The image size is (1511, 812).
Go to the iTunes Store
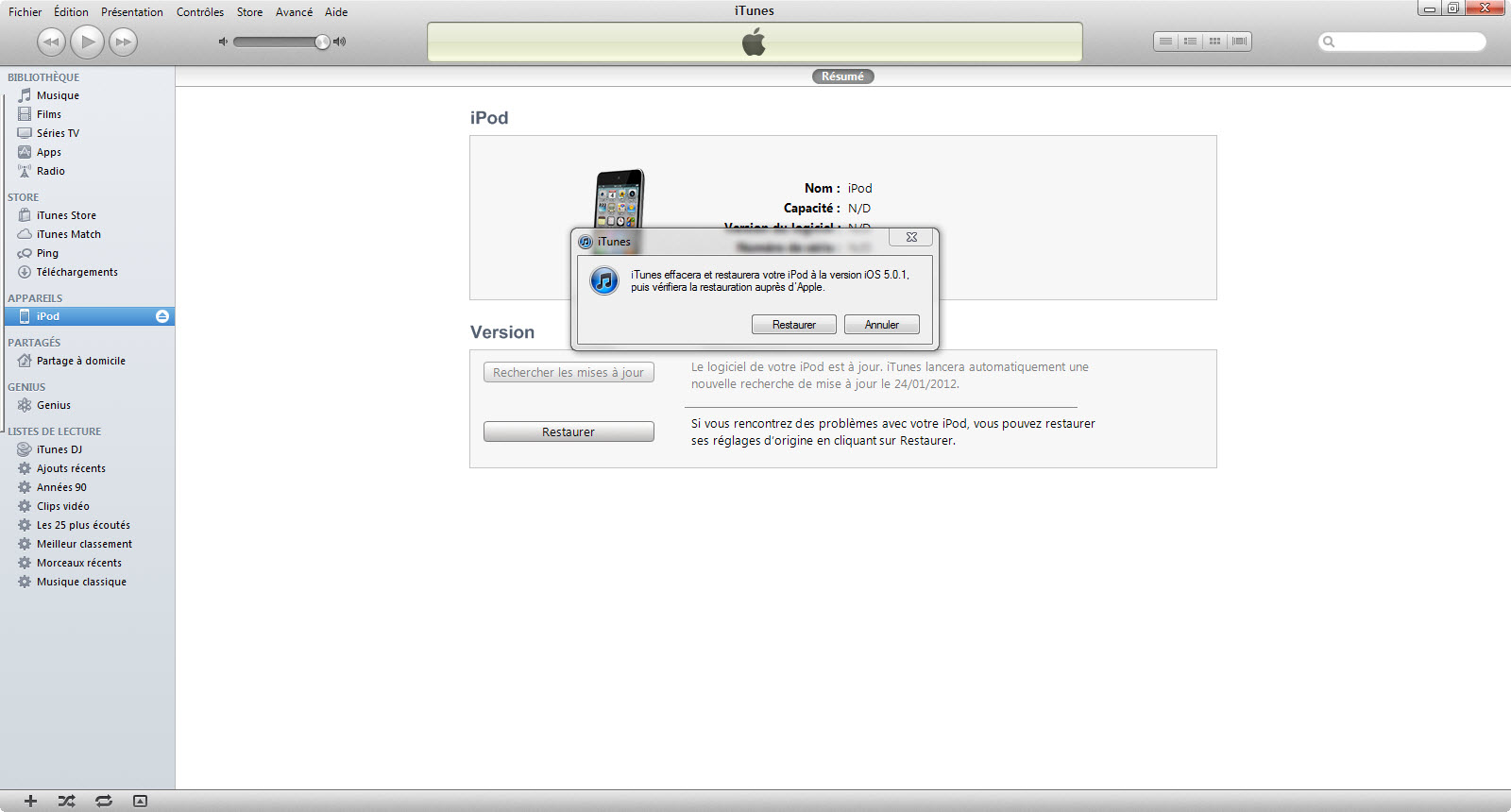click(66, 215)
